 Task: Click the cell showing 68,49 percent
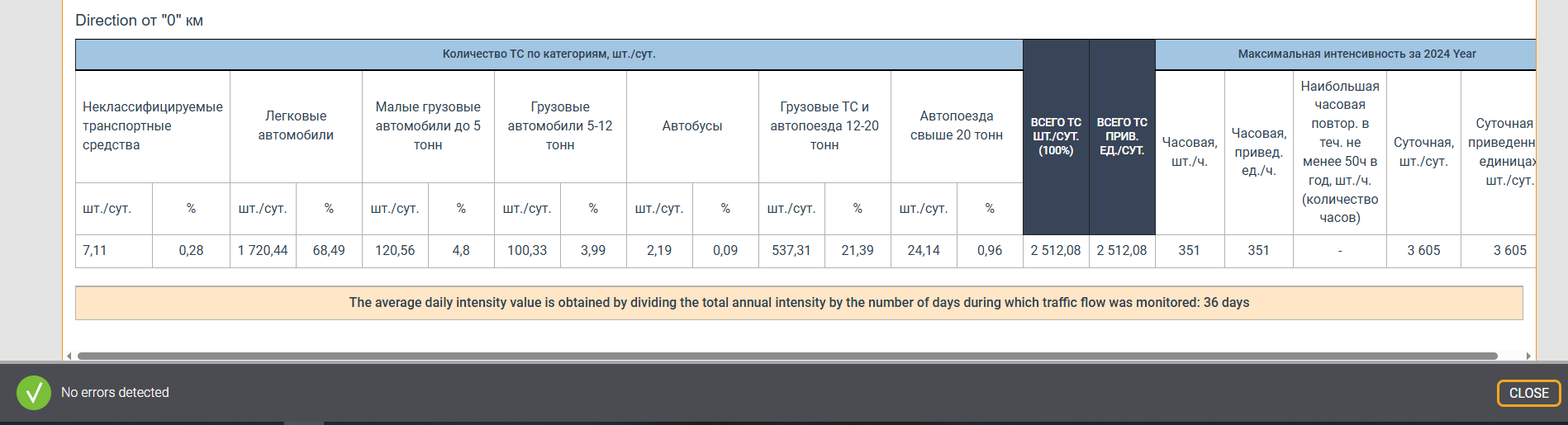coord(329,250)
